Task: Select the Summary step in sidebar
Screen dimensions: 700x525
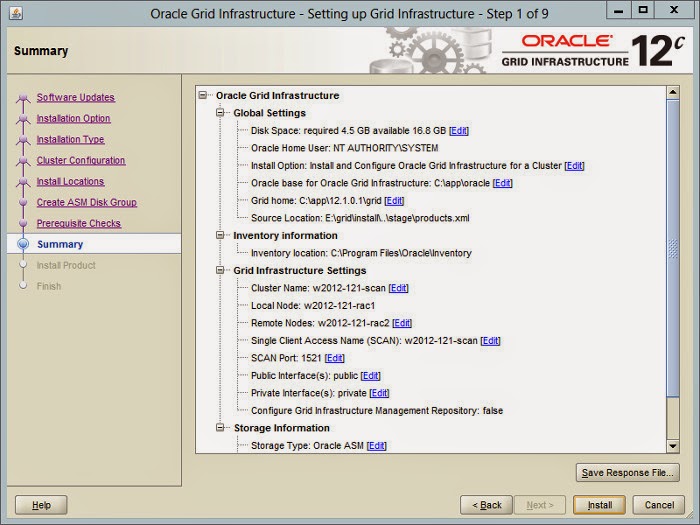Action: tap(60, 244)
